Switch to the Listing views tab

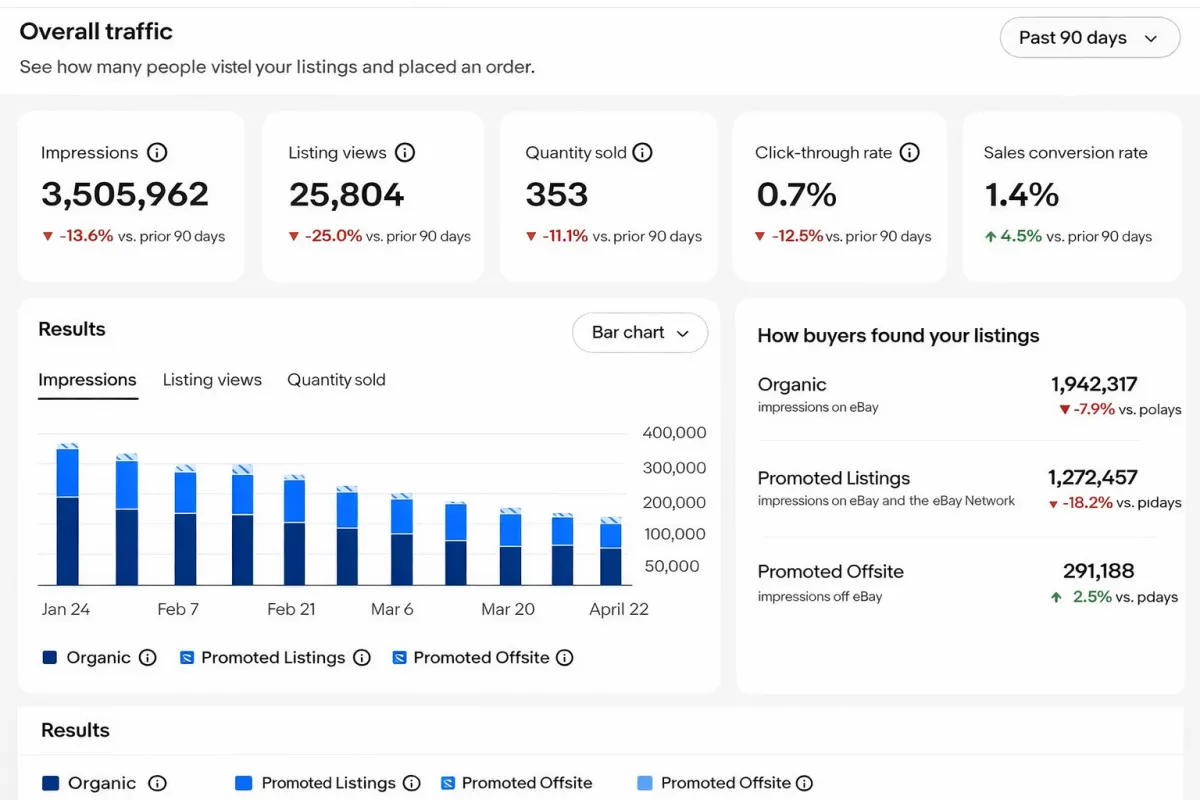[212, 380]
